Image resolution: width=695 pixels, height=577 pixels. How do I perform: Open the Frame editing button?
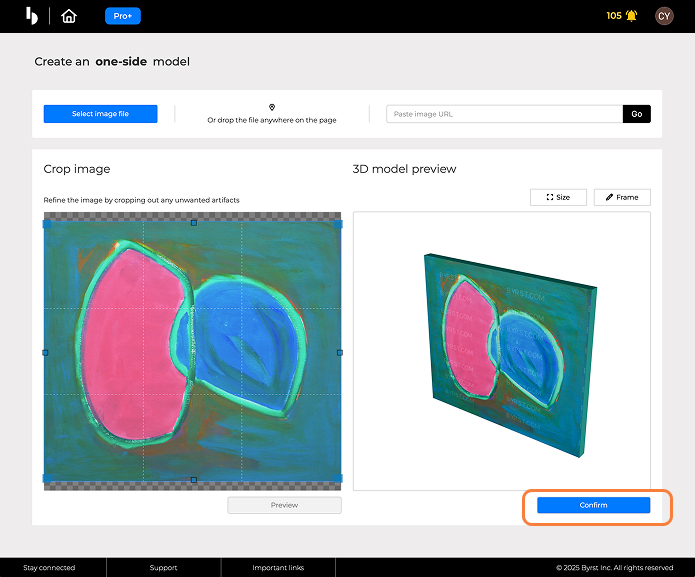point(622,197)
